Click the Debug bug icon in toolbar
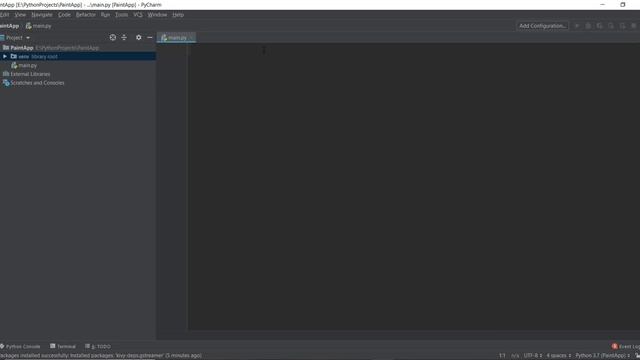The height and width of the screenshot is (360, 640). [588, 26]
